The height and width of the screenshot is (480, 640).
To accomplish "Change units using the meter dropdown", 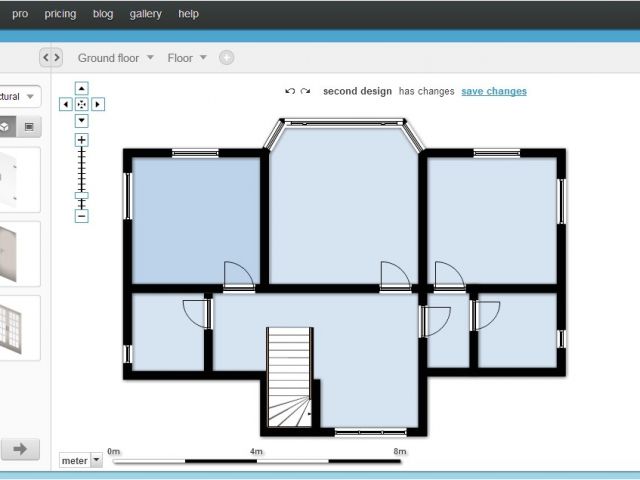I will 81,460.
